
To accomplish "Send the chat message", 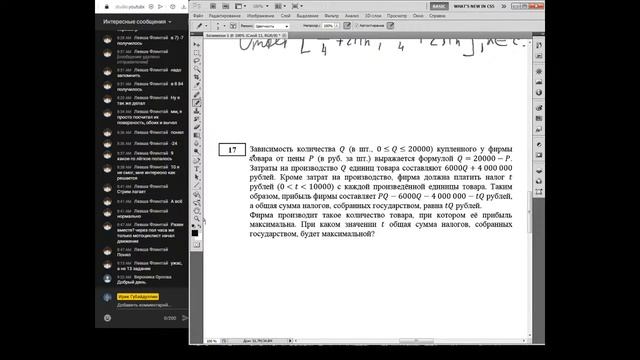I will pyautogui.click(x=185, y=318).
